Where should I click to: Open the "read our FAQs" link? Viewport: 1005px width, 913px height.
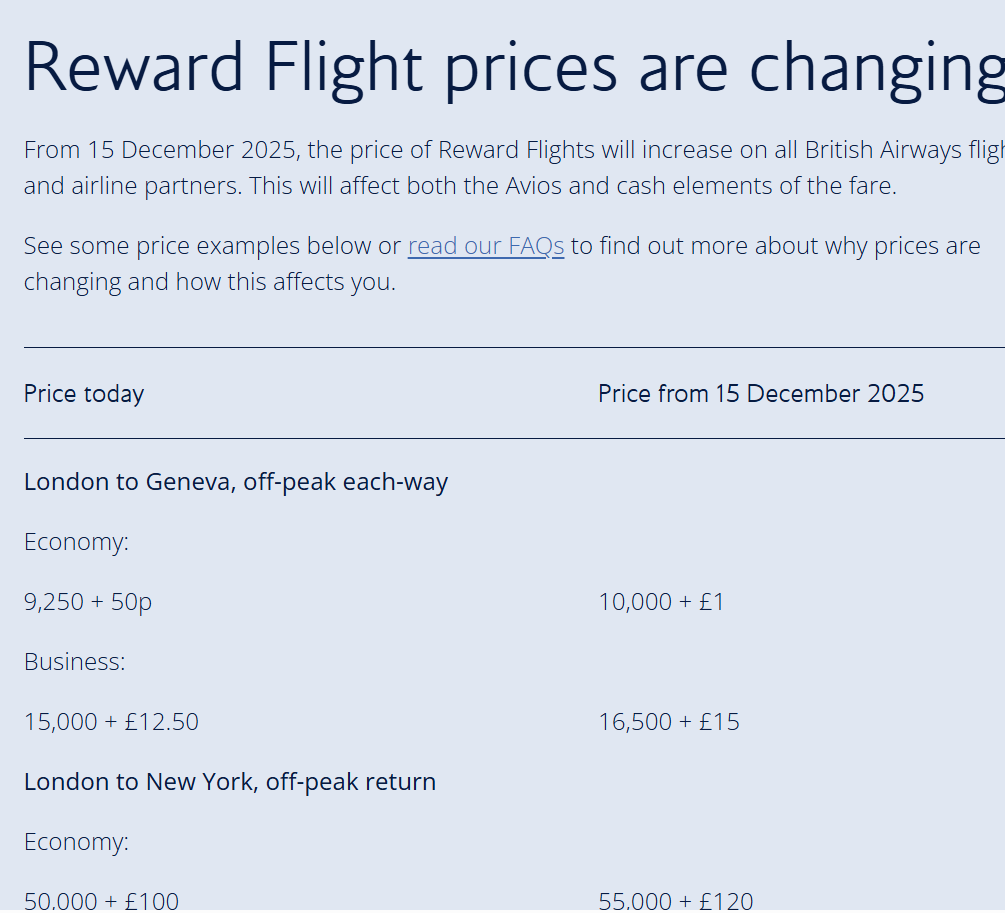[x=486, y=246]
